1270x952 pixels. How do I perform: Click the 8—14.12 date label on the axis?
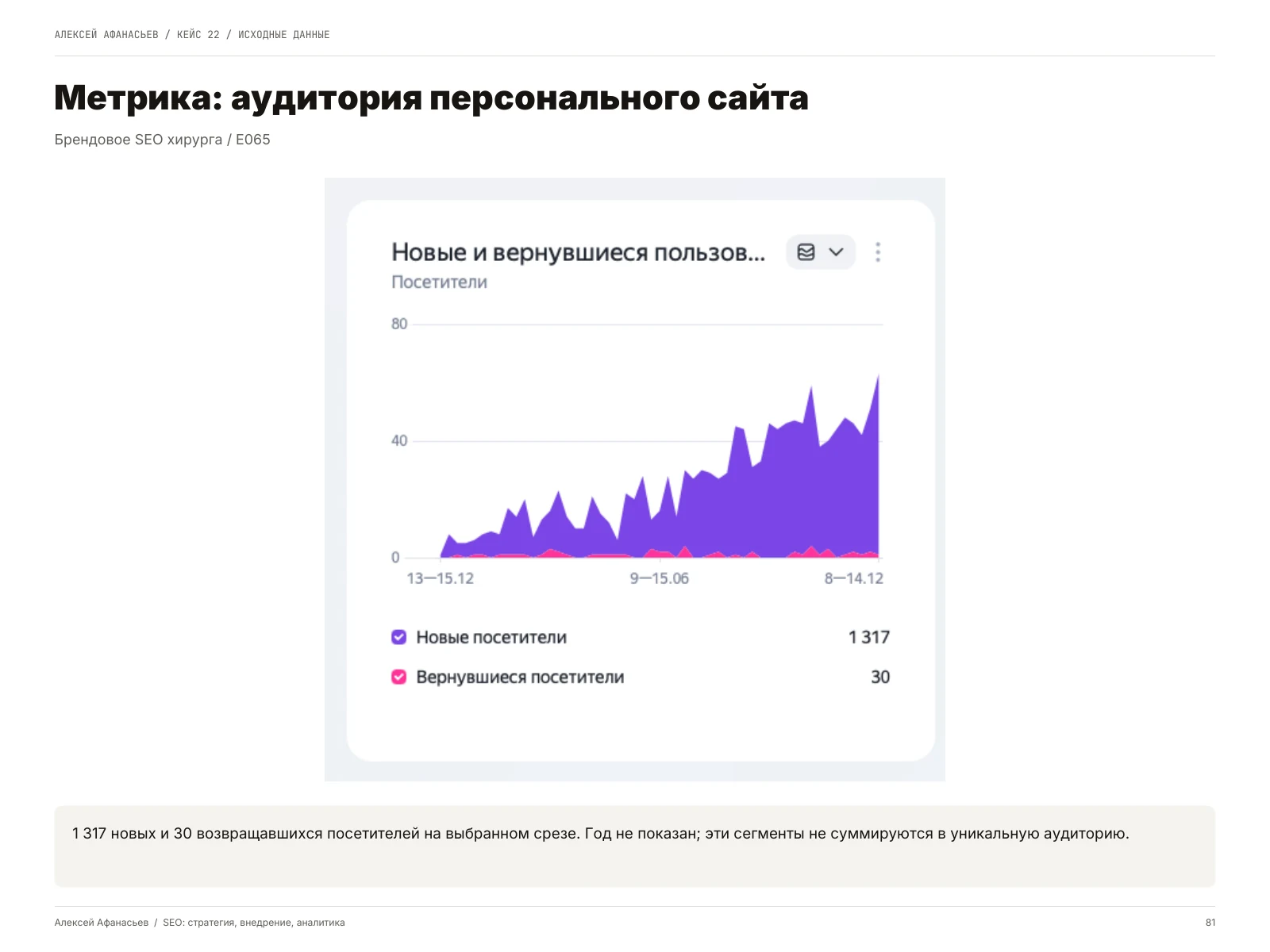coord(853,578)
